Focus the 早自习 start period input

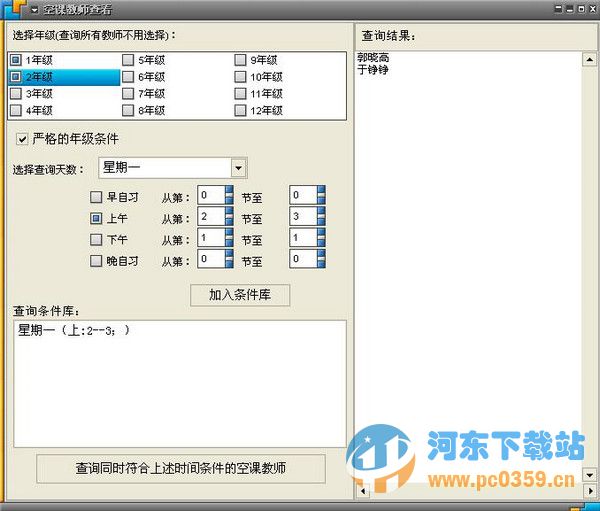[211, 195]
